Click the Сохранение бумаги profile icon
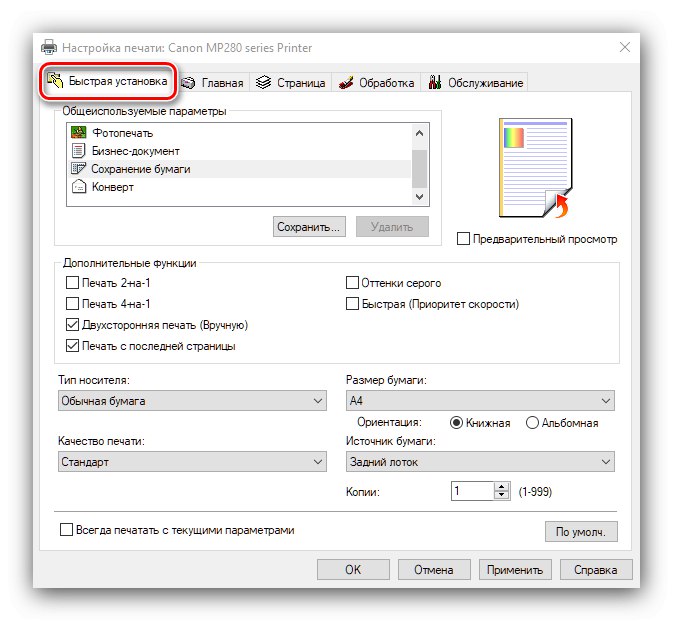 (78, 168)
